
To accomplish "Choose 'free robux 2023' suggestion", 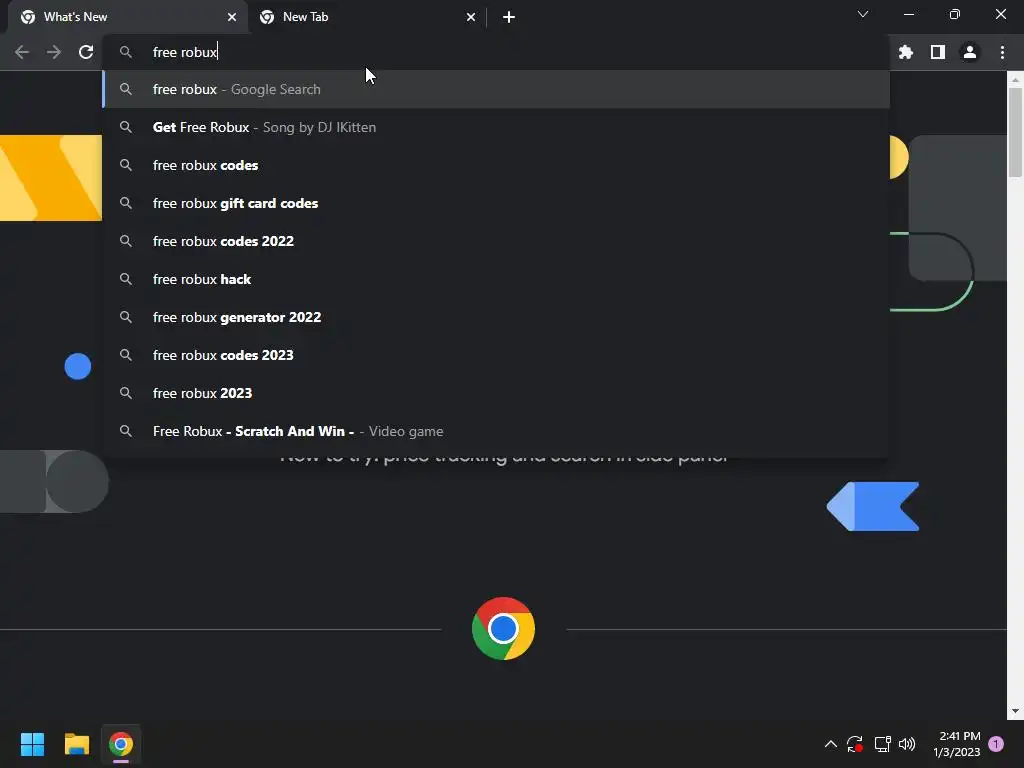I will click(x=496, y=393).
